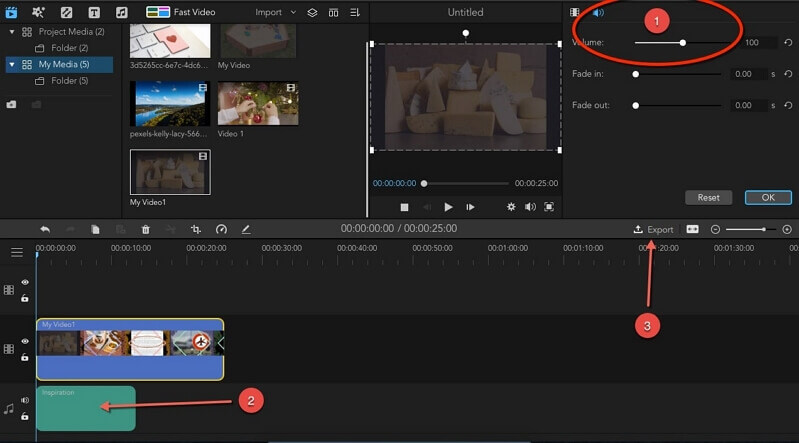Select the My Video thumbnail
This screenshot has height=443, width=799.
(257, 41)
